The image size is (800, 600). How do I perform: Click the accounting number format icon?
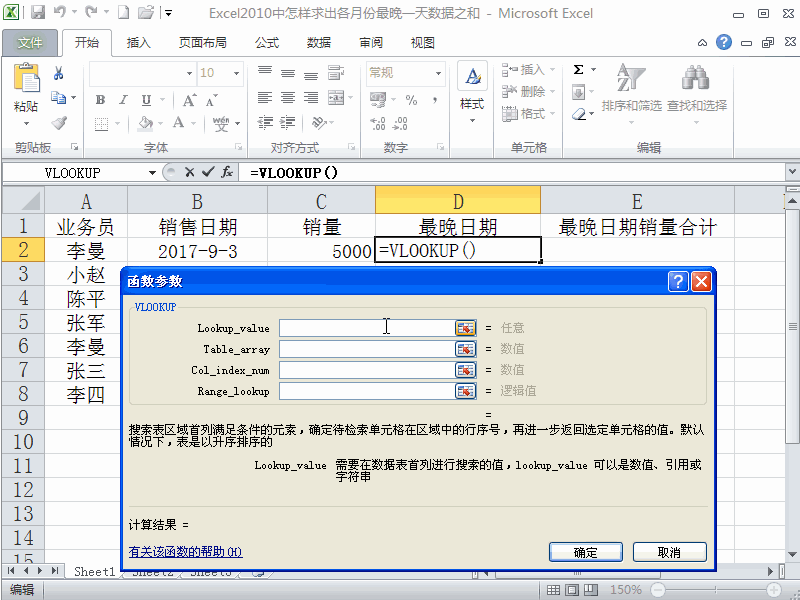tap(378, 100)
